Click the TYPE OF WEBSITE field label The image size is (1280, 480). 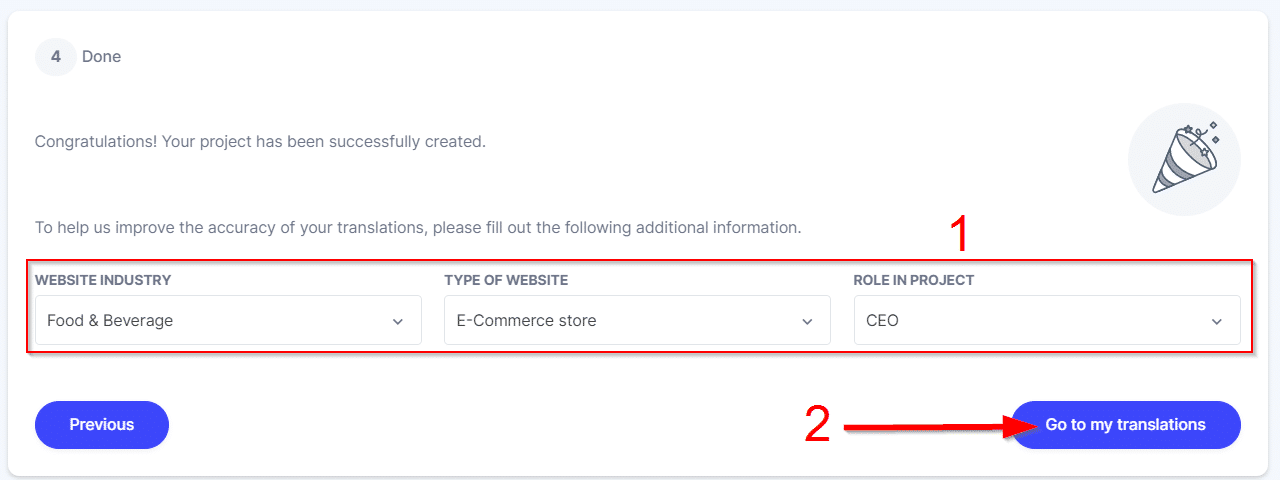point(506,280)
